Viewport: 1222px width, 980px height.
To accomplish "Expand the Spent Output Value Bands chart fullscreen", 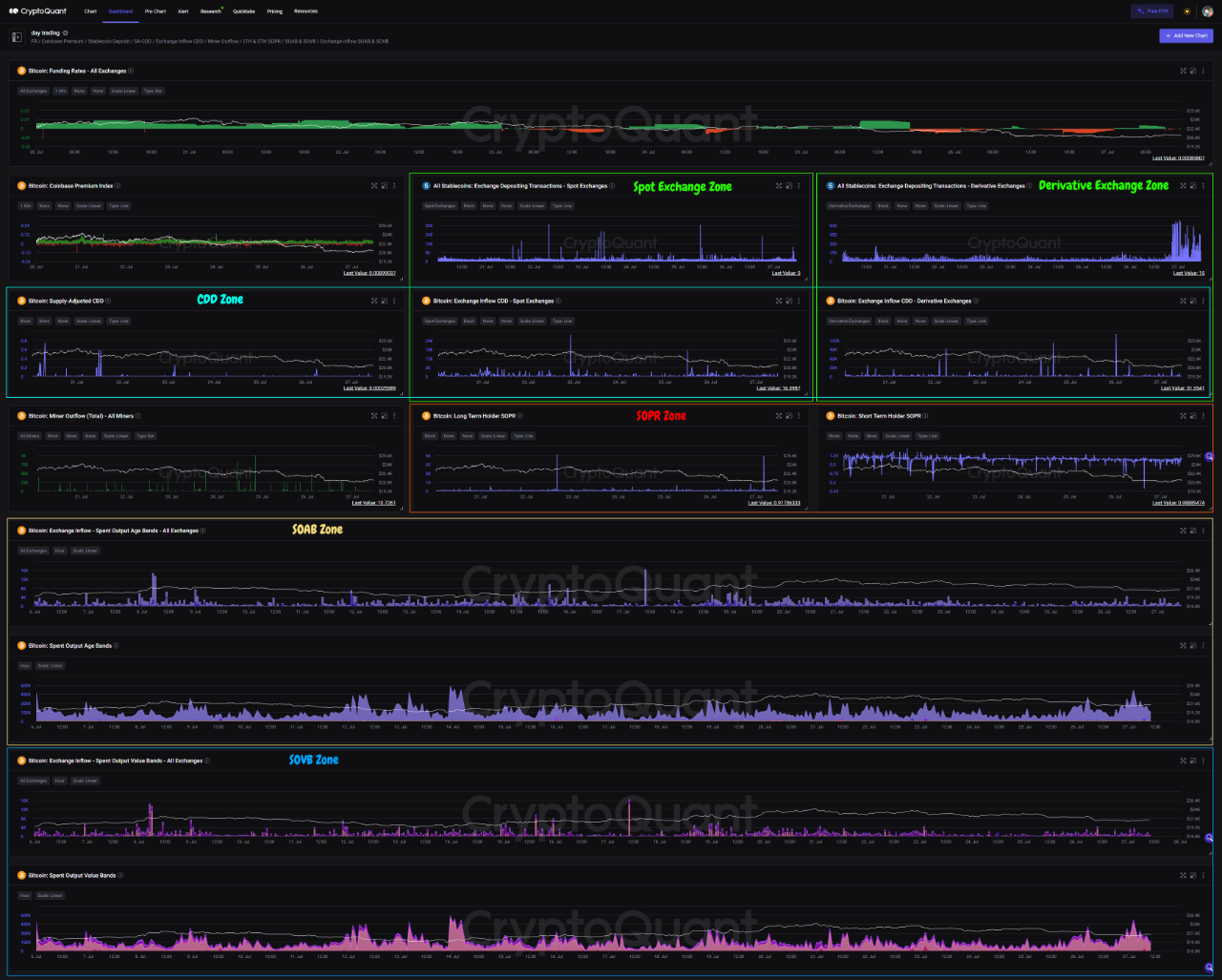I will [x=1183, y=875].
